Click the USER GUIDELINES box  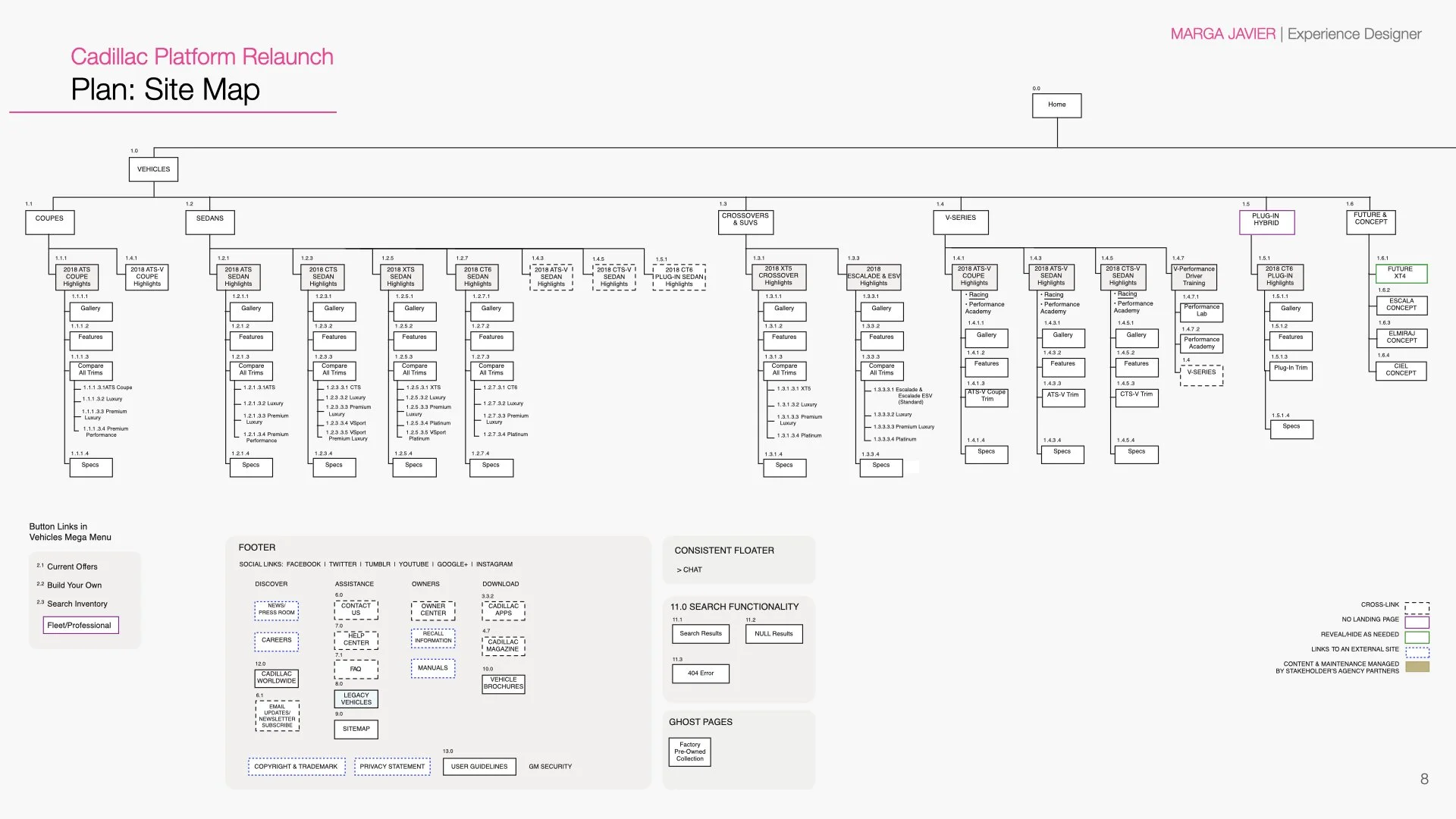[479, 767]
